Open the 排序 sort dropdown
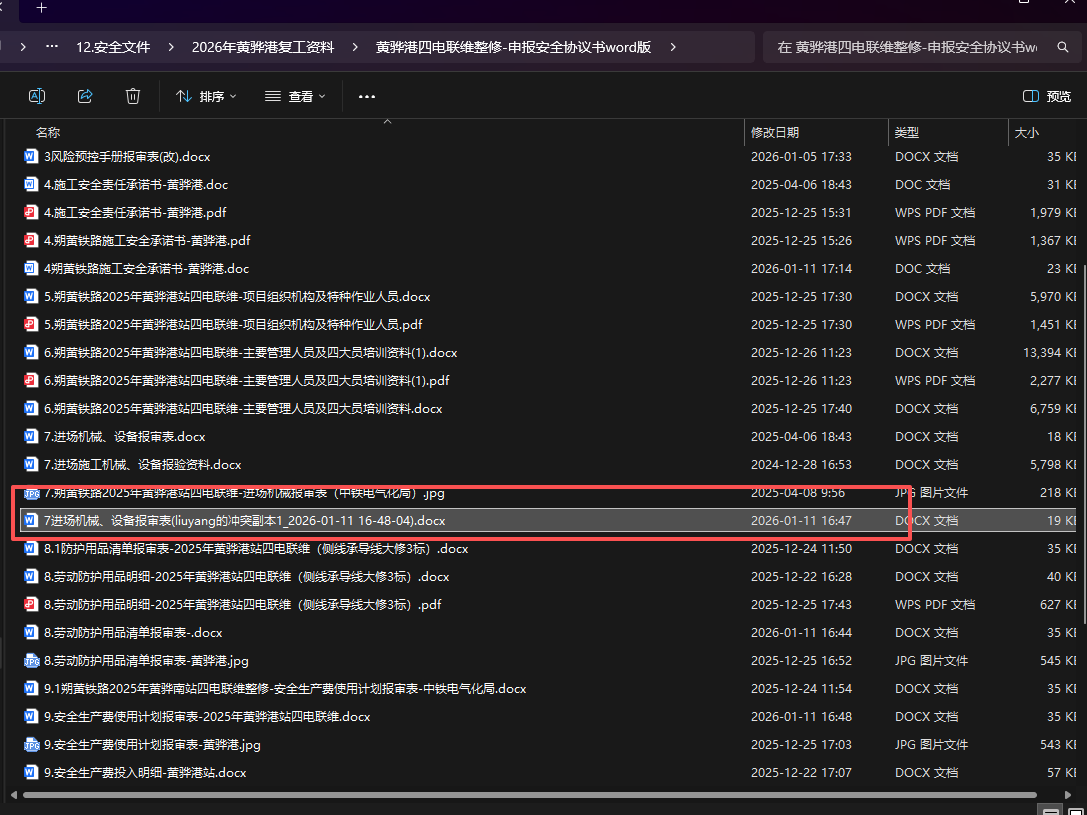 206,96
